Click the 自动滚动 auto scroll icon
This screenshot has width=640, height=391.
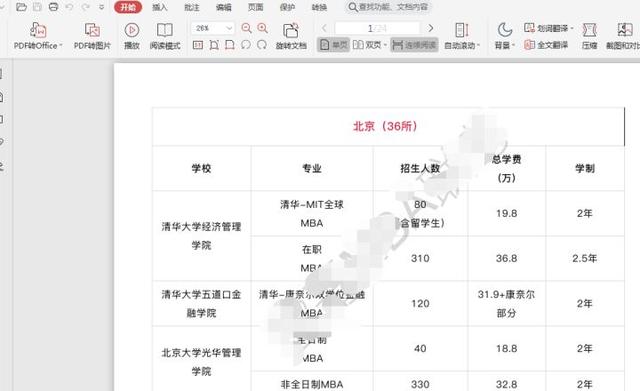click(462, 30)
